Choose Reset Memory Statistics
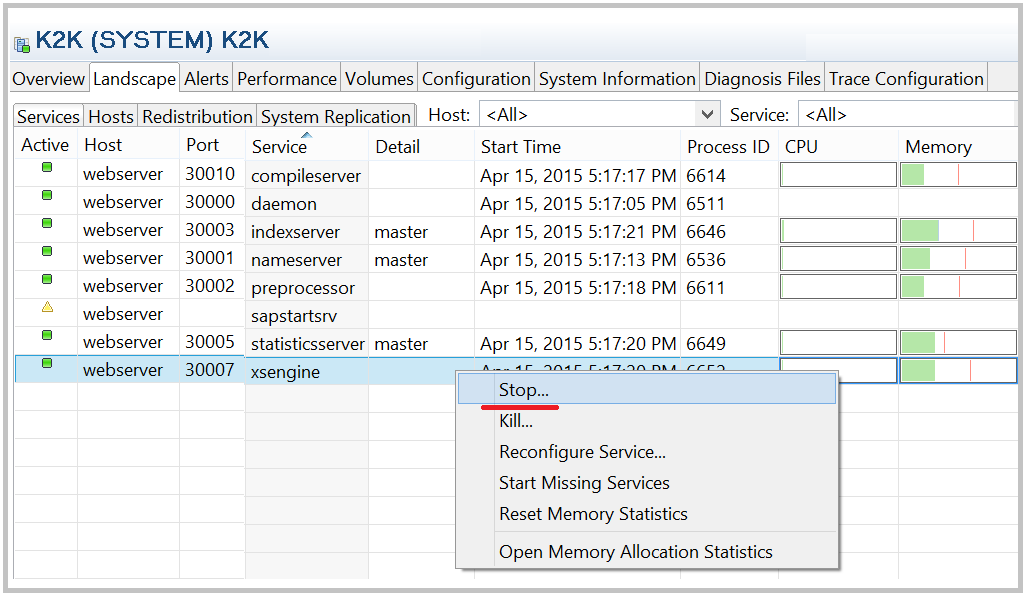Screen dimensions: 1024x596 tap(647, 514)
